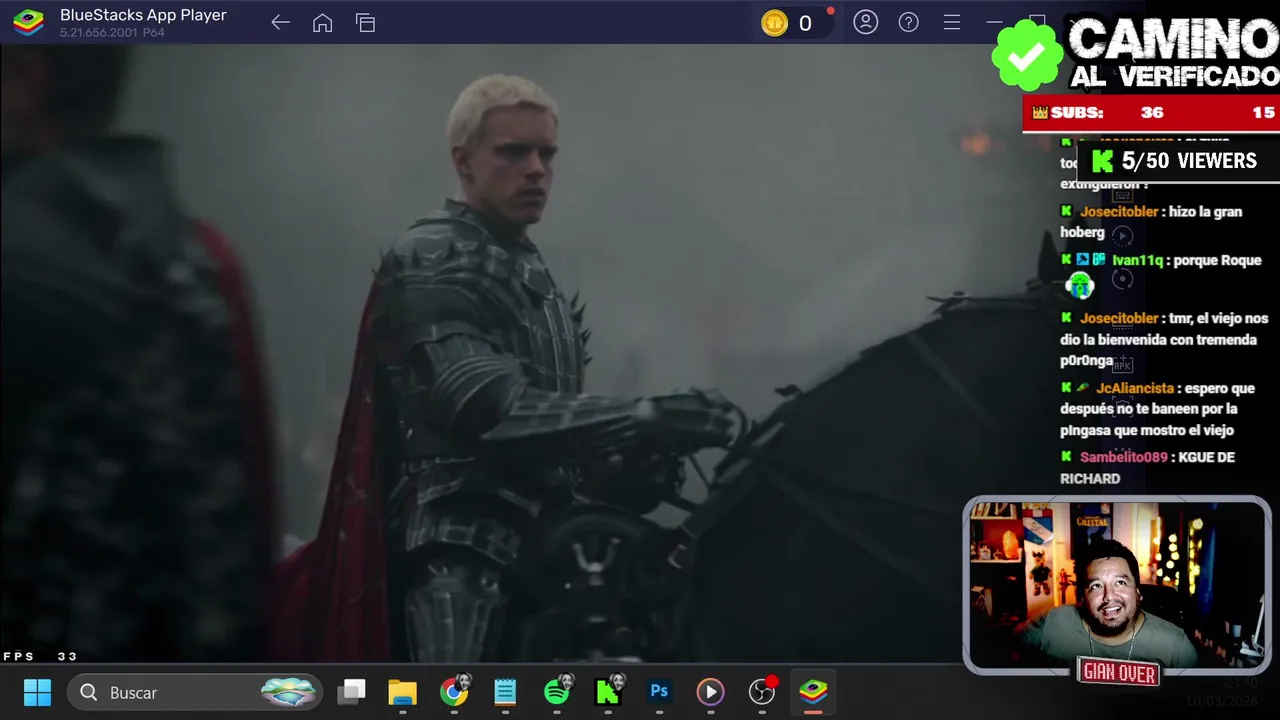This screenshot has width=1280, height=720.
Task: Click the Ivan11q chat username
Action: click(x=1137, y=260)
